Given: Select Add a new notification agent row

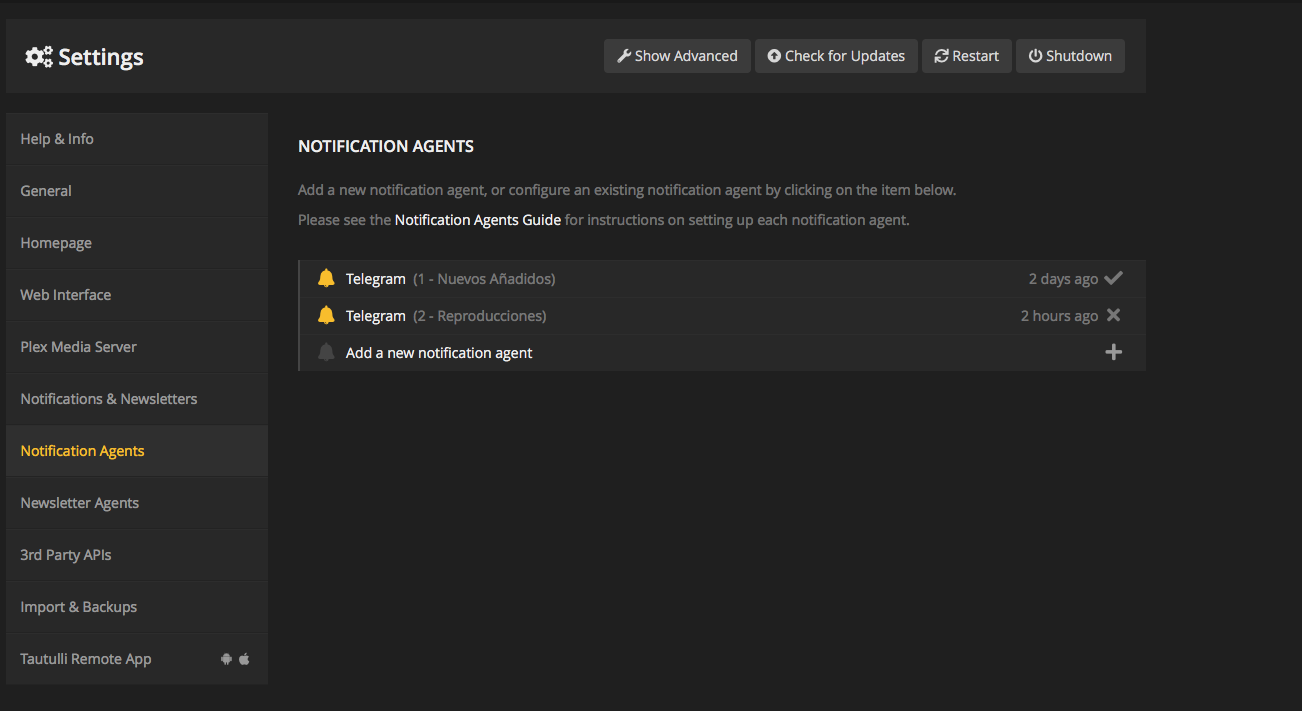Looking at the screenshot, I should (x=439, y=353).
